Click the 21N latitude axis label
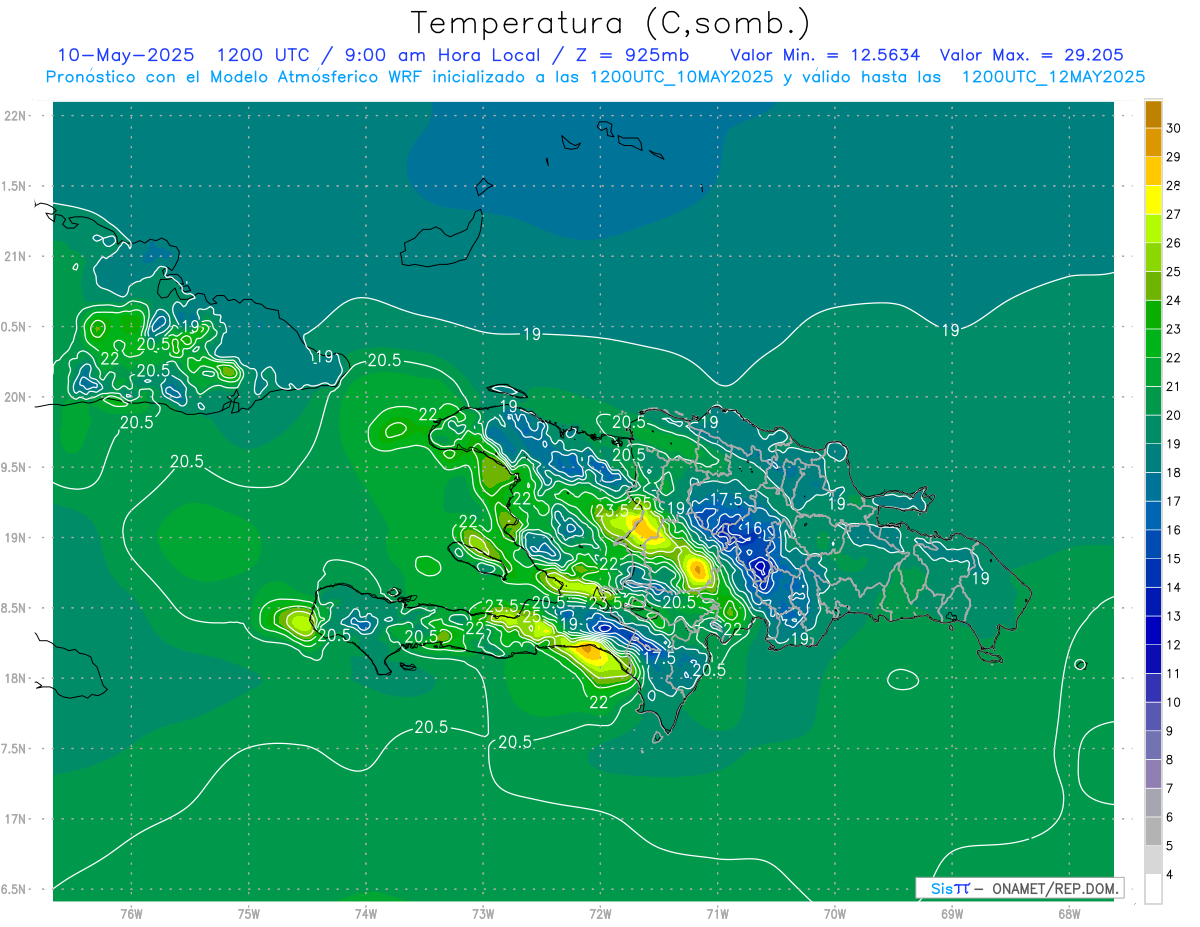 (x=16, y=256)
